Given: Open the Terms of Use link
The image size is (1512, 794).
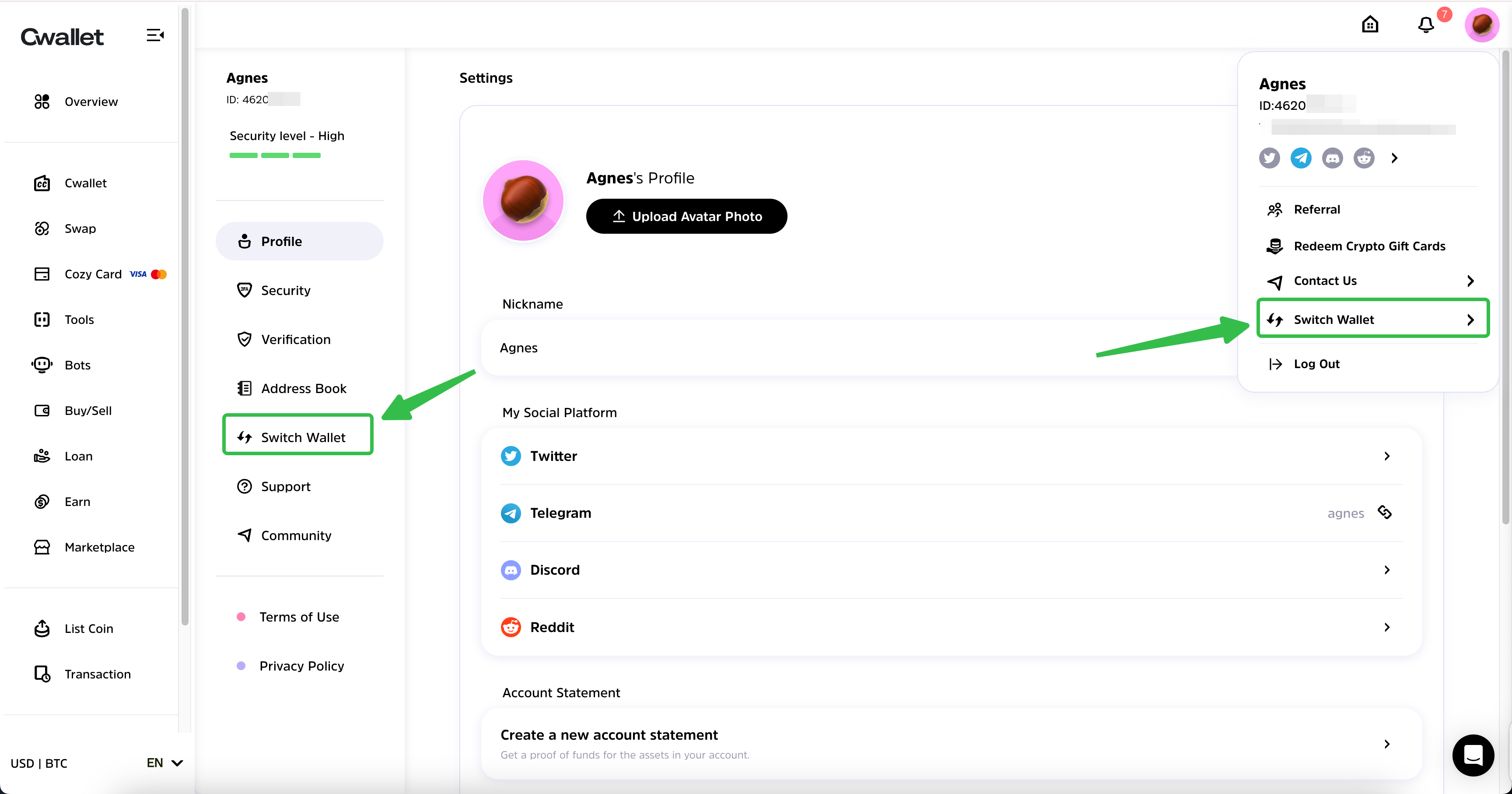Looking at the screenshot, I should (x=299, y=617).
